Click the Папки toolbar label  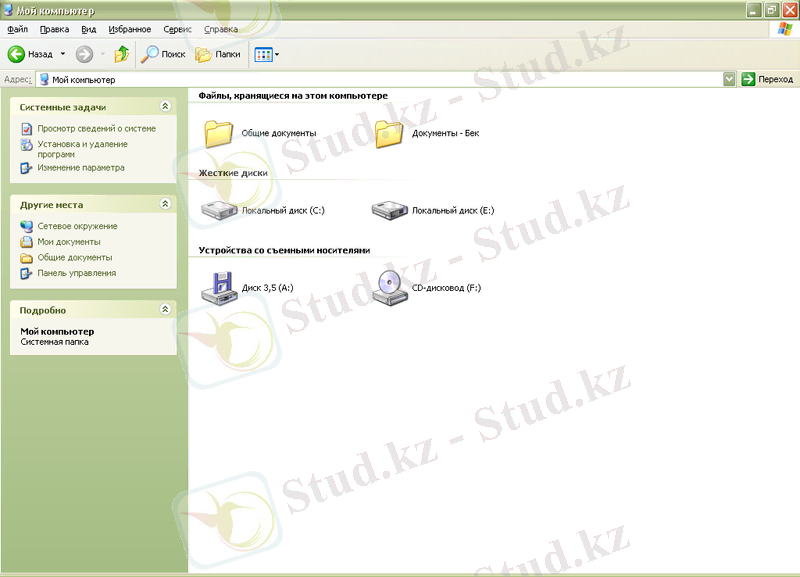pyautogui.click(x=228, y=54)
